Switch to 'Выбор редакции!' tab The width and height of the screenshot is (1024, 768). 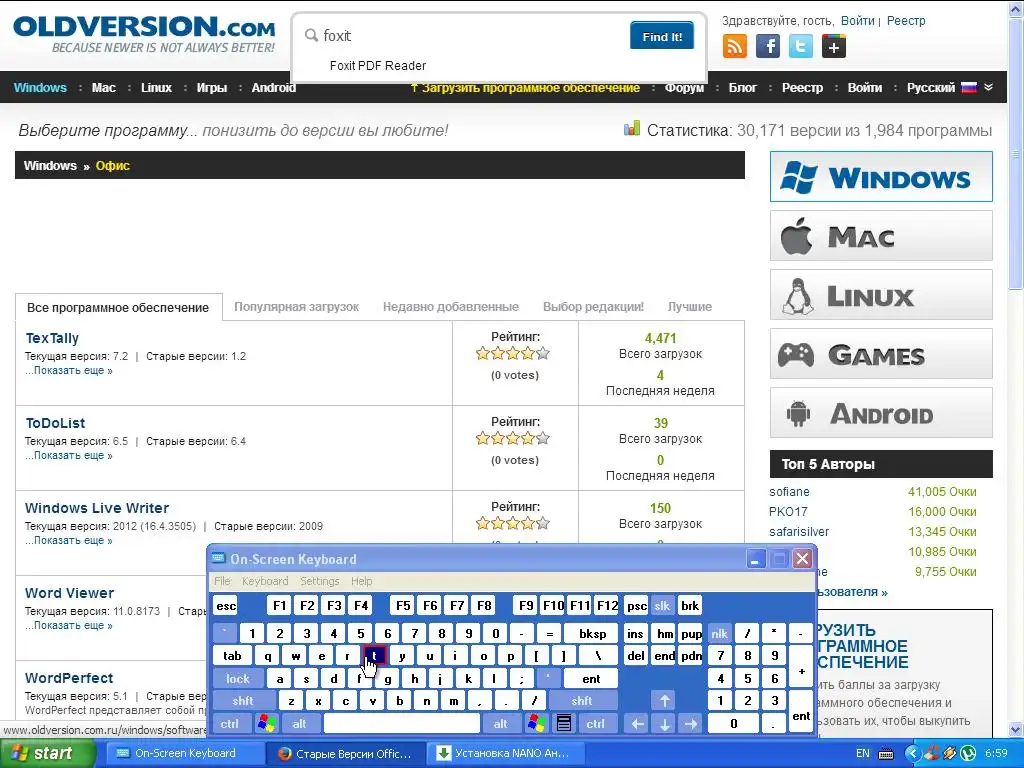pos(593,307)
